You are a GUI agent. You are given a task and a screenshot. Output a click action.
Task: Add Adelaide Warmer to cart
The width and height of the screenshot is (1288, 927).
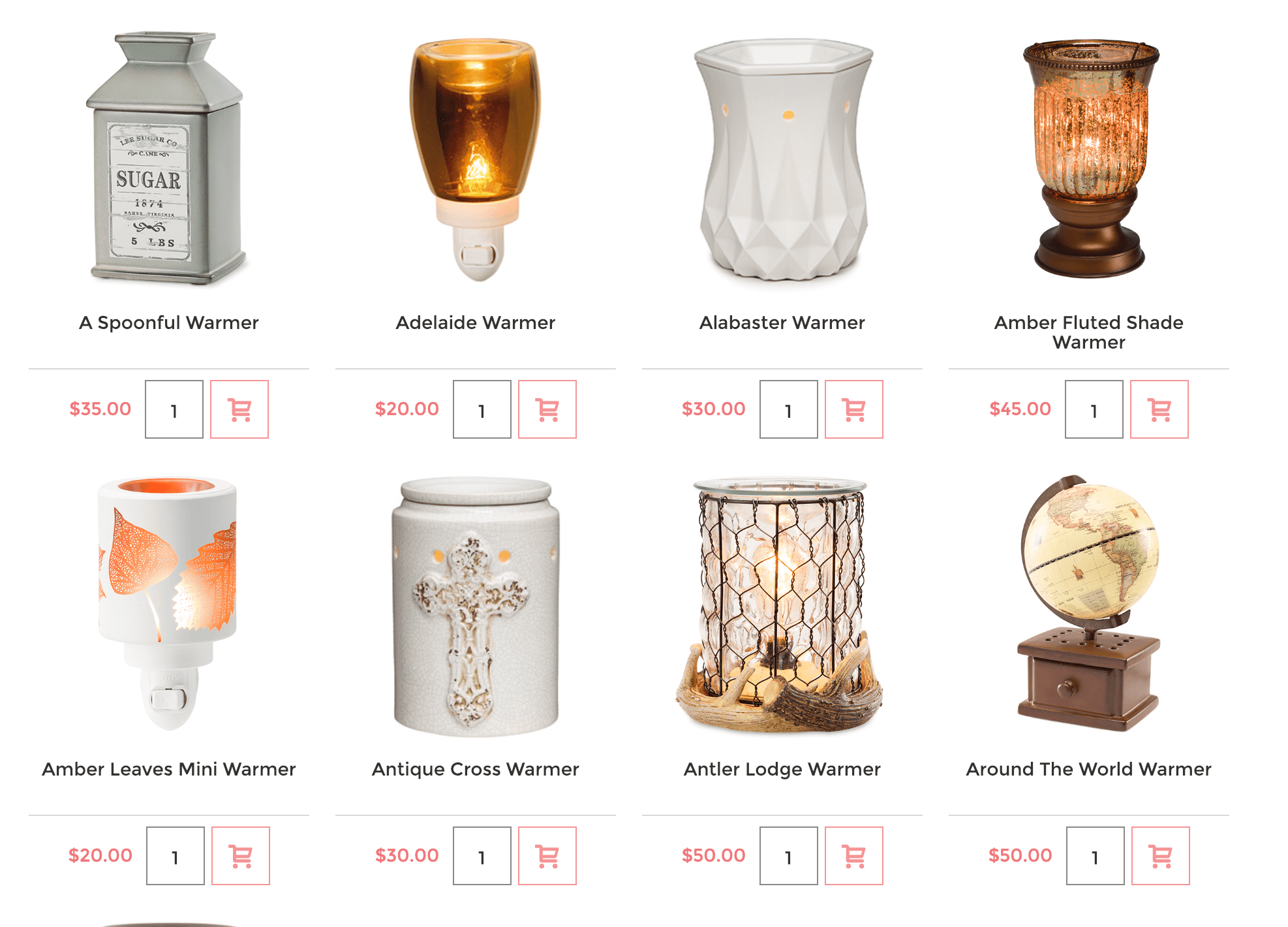(547, 409)
